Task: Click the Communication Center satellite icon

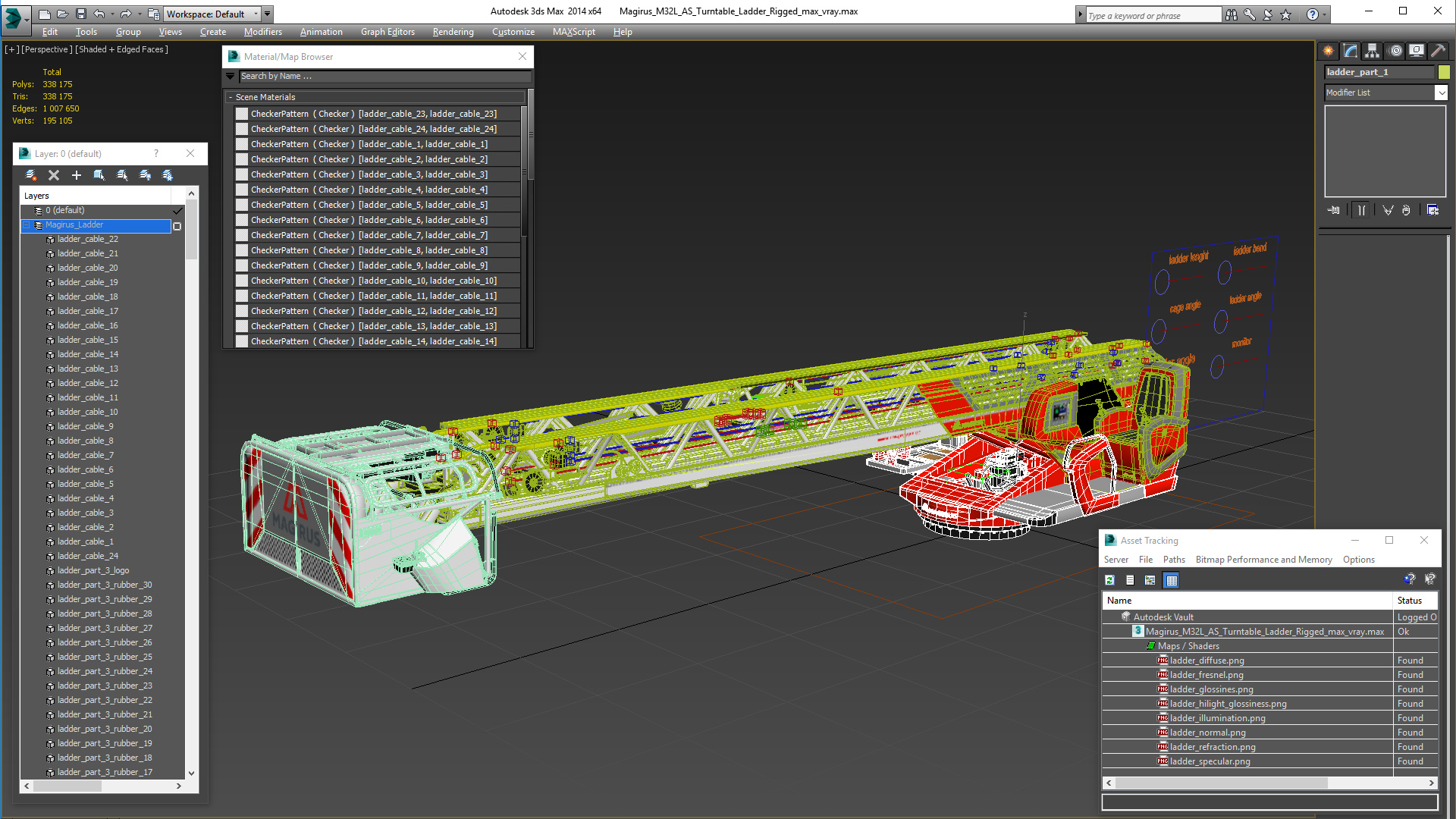Action: coord(1267,14)
